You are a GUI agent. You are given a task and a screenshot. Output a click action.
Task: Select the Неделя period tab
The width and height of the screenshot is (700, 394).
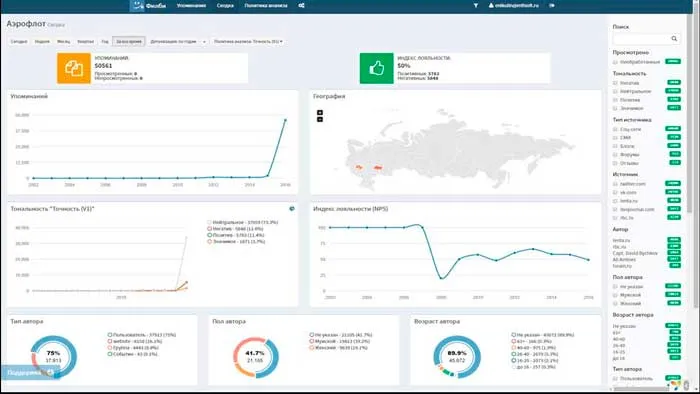42,41
